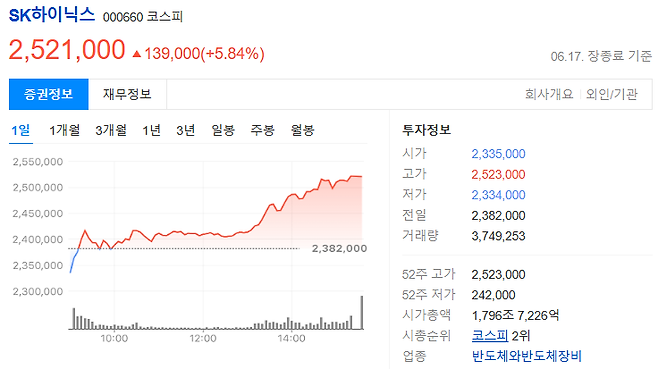
Task: Switch chart to 일봉 candles
Action: pyautogui.click(x=223, y=131)
